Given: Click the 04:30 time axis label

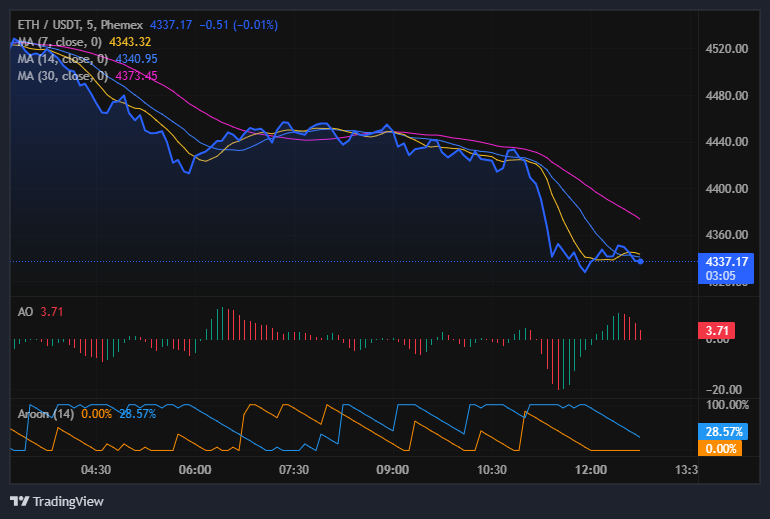Looking at the screenshot, I should [95, 470].
